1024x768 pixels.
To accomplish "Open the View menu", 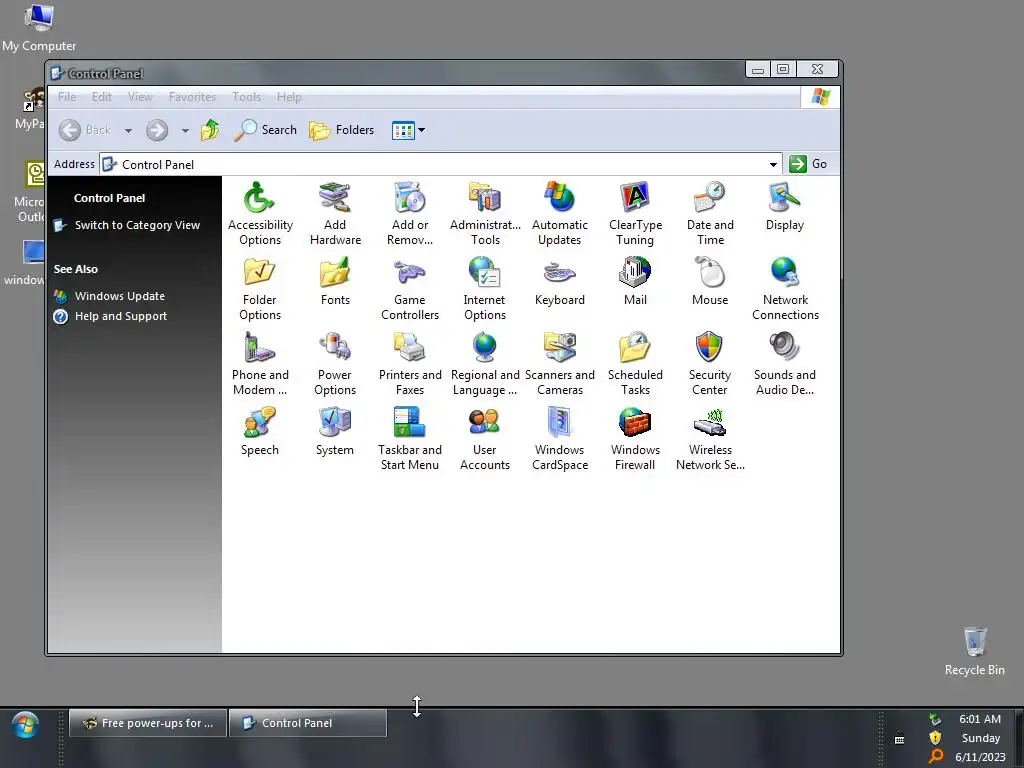I will point(140,97).
